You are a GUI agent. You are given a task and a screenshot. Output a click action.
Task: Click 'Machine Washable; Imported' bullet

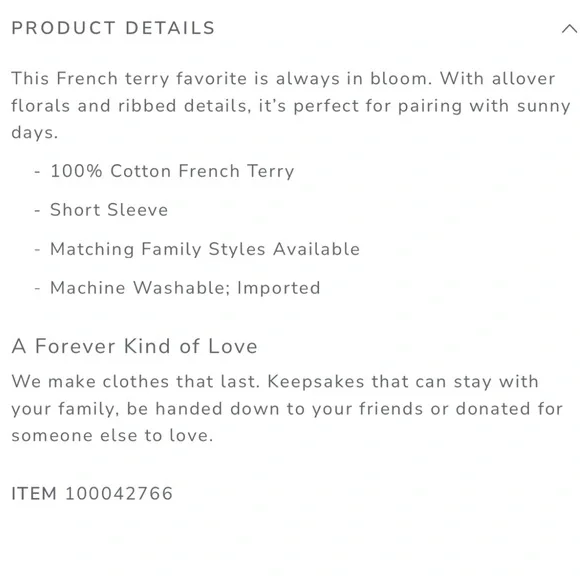pos(185,288)
